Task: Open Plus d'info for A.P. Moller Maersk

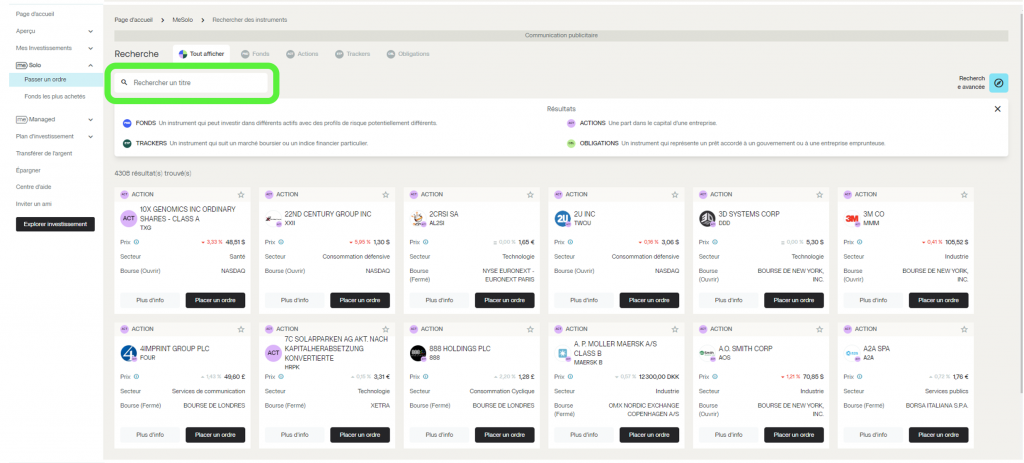Action: coord(584,435)
